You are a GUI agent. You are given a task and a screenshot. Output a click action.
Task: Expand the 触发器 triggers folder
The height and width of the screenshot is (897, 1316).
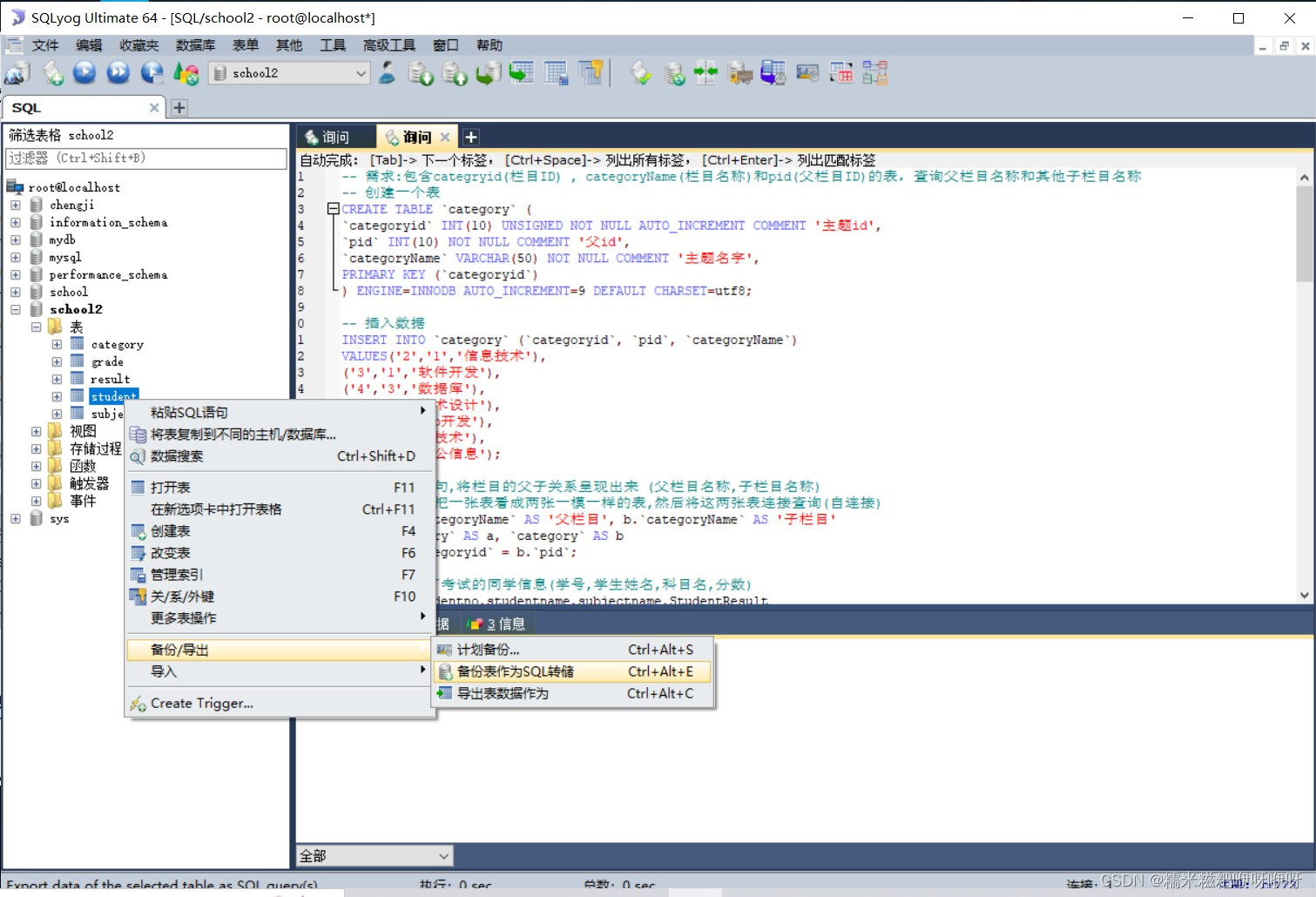(x=36, y=483)
